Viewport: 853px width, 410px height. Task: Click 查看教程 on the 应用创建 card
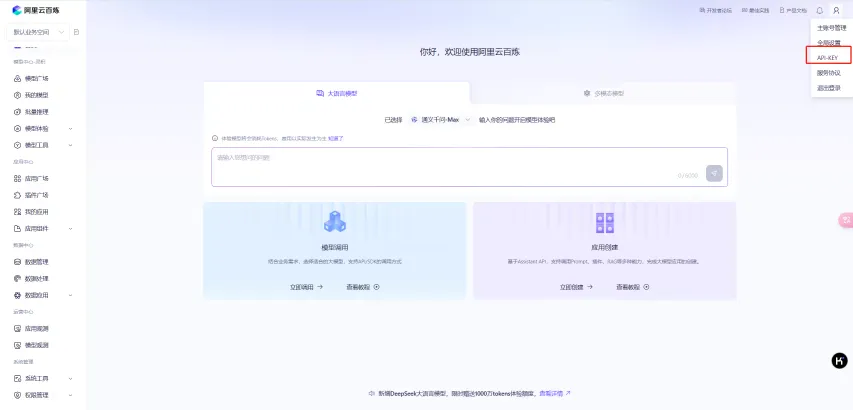pyautogui.click(x=633, y=287)
